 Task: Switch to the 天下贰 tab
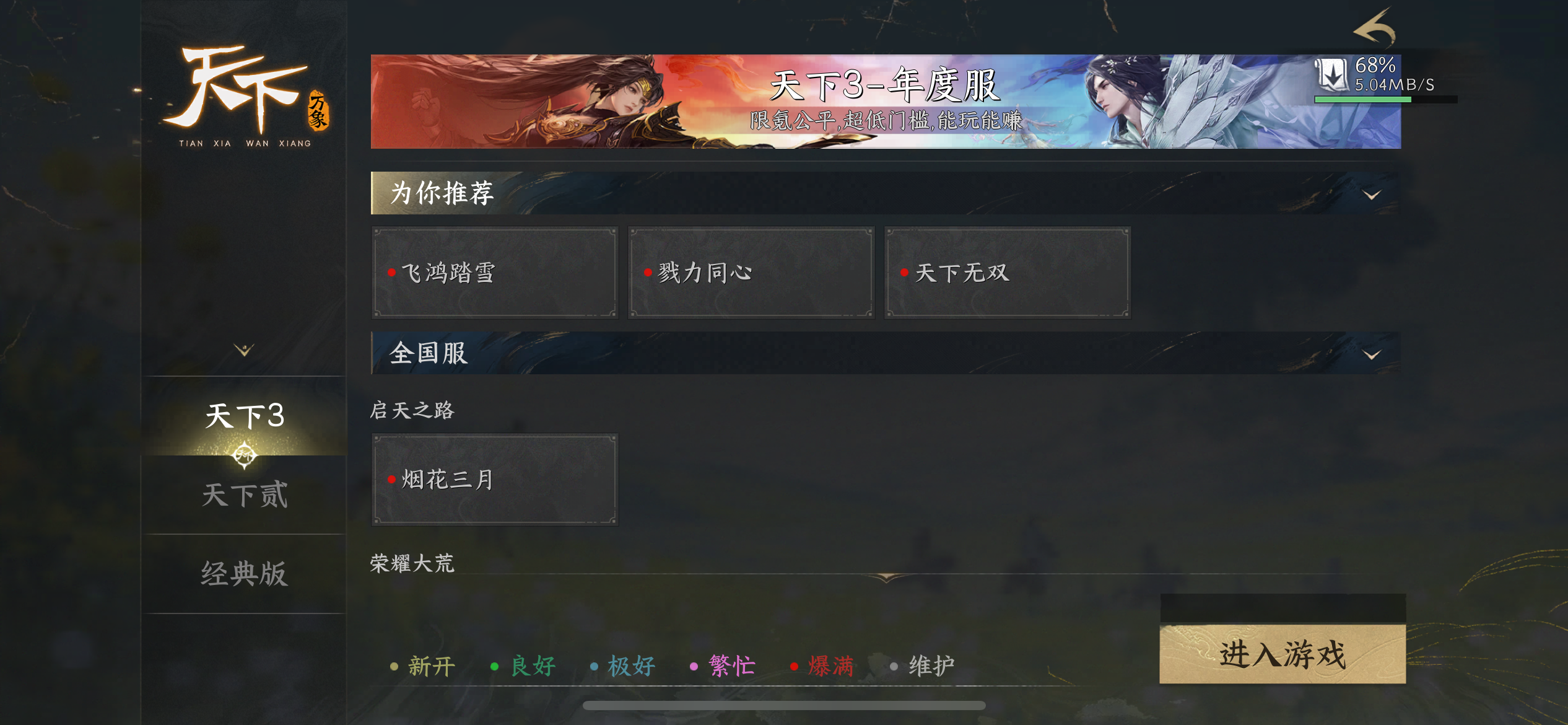(x=244, y=495)
